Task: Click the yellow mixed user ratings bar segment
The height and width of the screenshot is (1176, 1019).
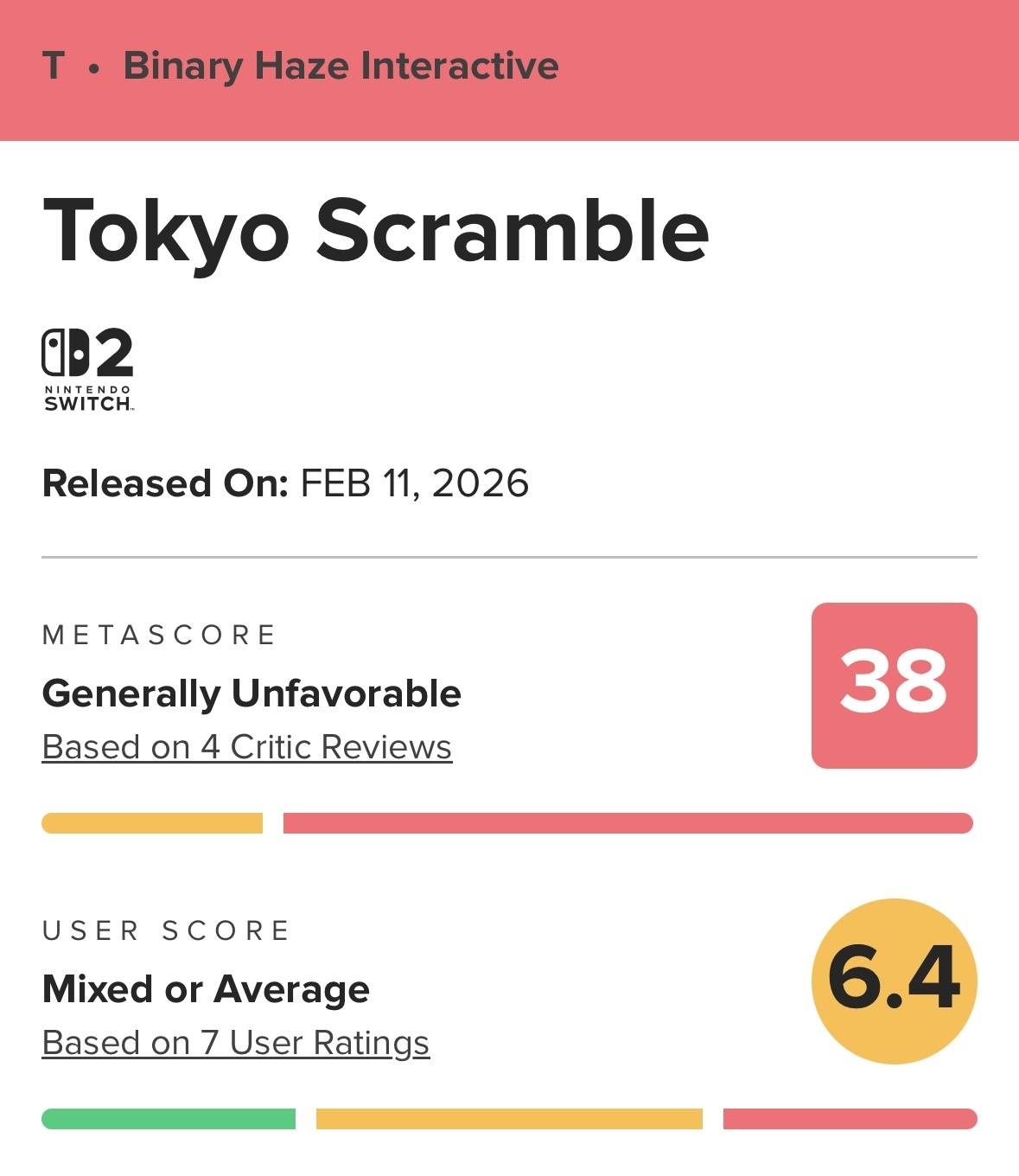Action: point(509,1119)
